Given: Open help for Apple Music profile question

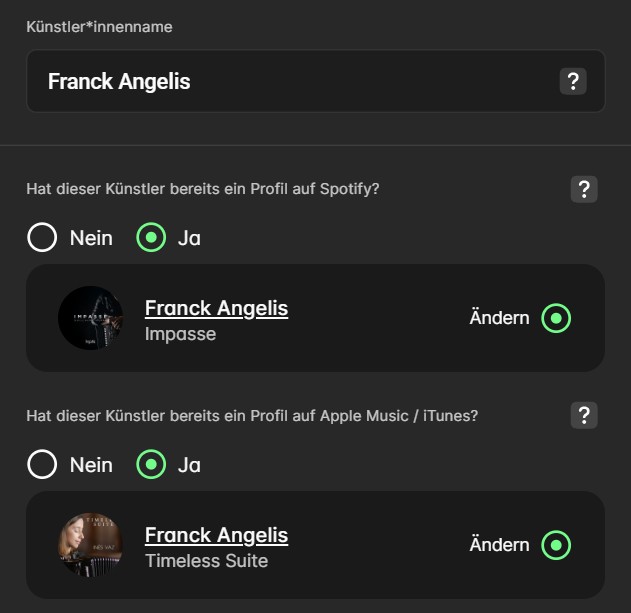Looking at the screenshot, I should click(584, 415).
